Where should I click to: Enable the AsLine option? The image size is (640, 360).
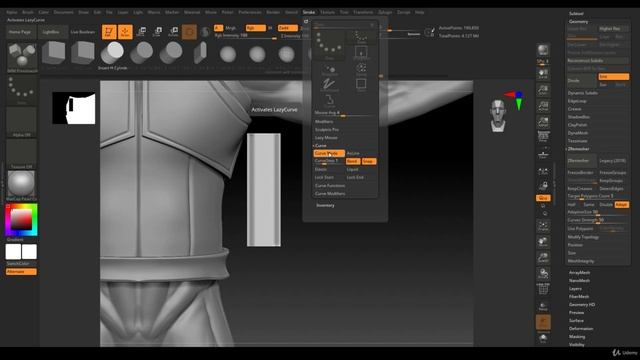click(353, 153)
